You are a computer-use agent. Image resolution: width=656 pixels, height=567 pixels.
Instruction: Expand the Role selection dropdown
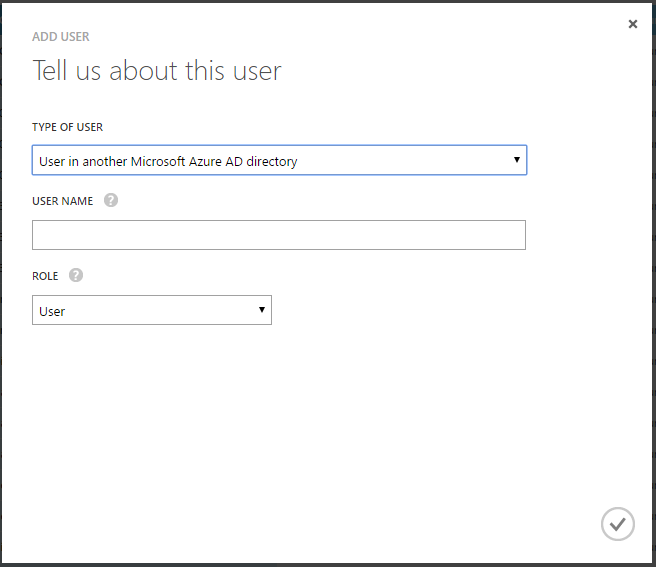pos(151,310)
